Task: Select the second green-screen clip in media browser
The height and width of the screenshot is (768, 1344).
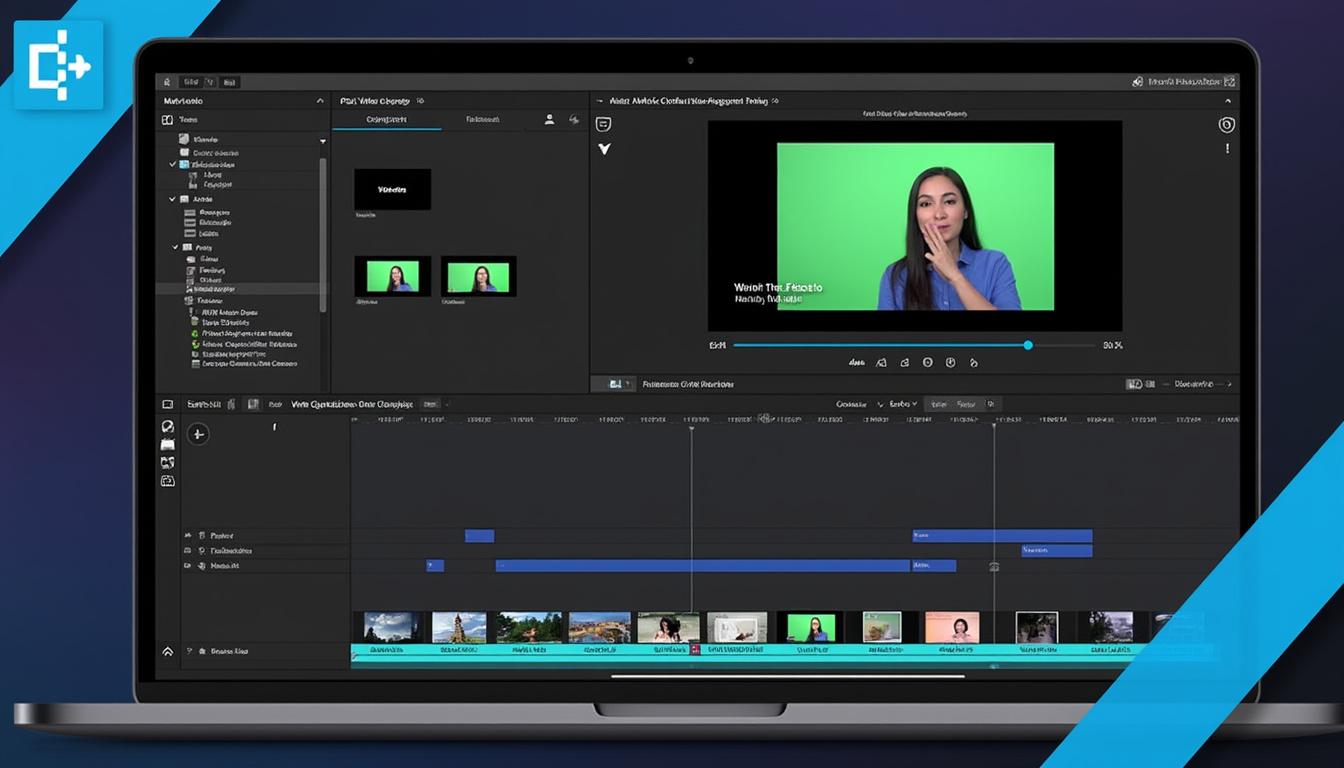Action: pos(478,276)
